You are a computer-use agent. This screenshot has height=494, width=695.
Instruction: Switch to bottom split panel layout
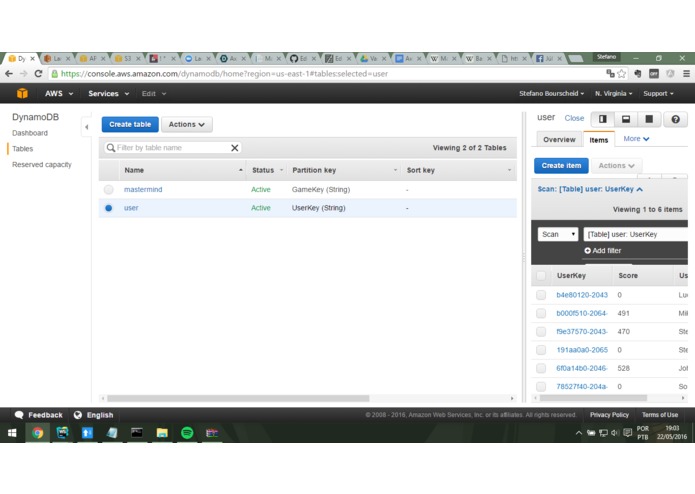(x=626, y=119)
